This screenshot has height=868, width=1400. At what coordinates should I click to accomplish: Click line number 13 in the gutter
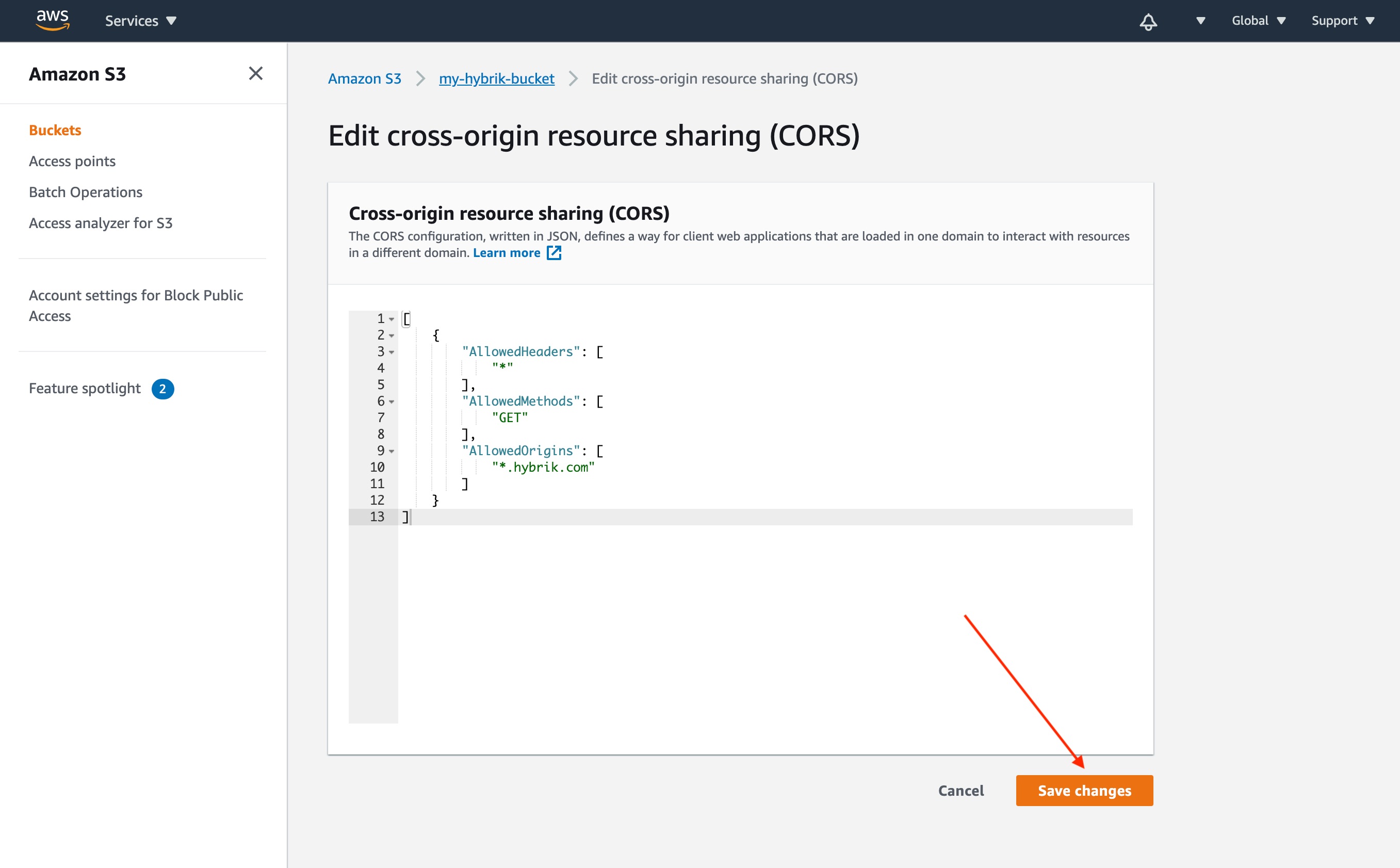coord(377,517)
